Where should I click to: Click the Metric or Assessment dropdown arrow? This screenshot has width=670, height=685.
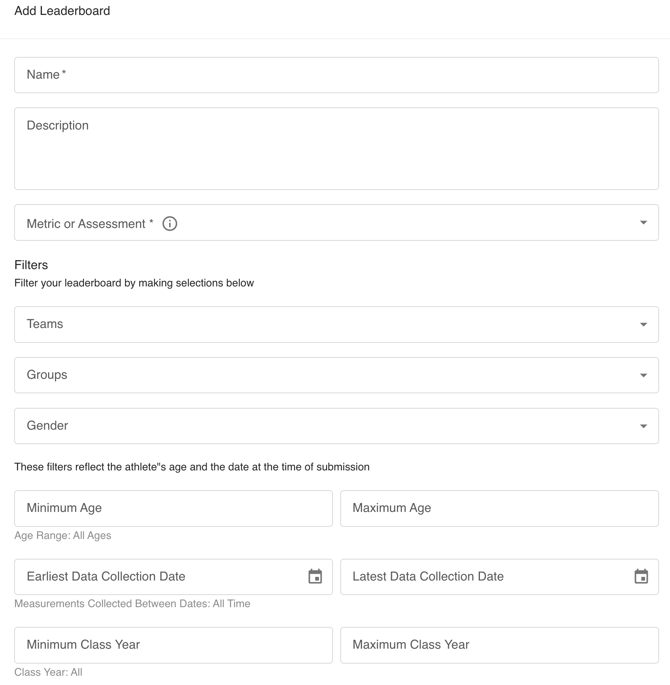pyautogui.click(x=643, y=223)
